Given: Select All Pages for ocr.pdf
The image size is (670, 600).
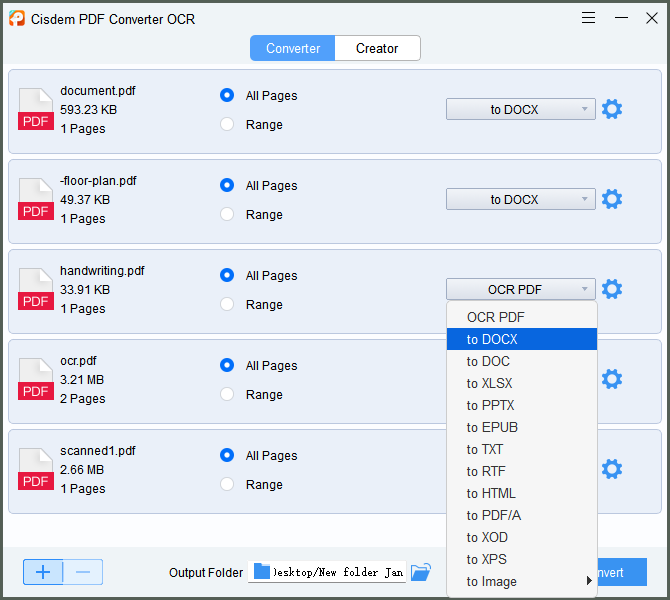Looking at the screenshot, I should [x=227, y=365].
